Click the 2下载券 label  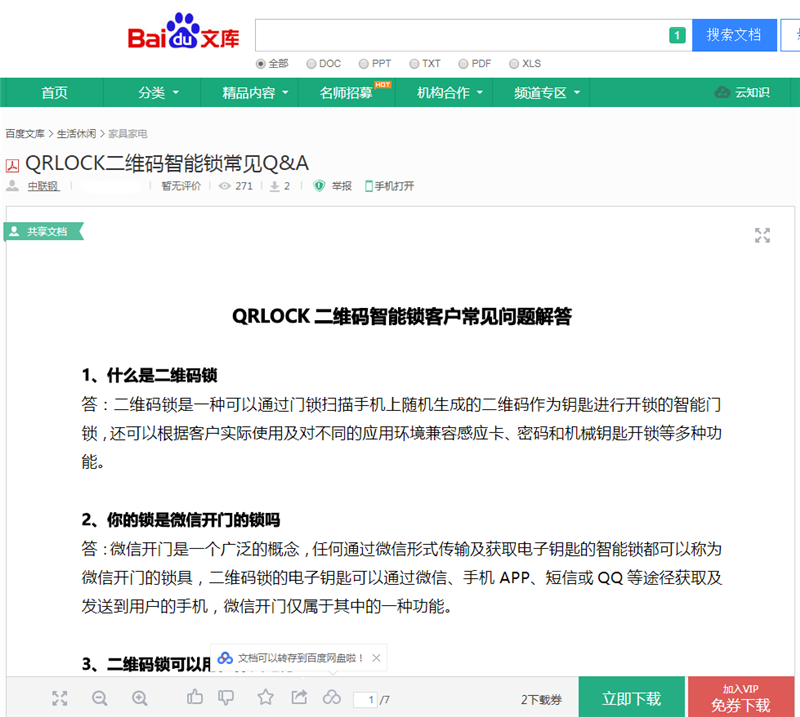coord(541,700)
